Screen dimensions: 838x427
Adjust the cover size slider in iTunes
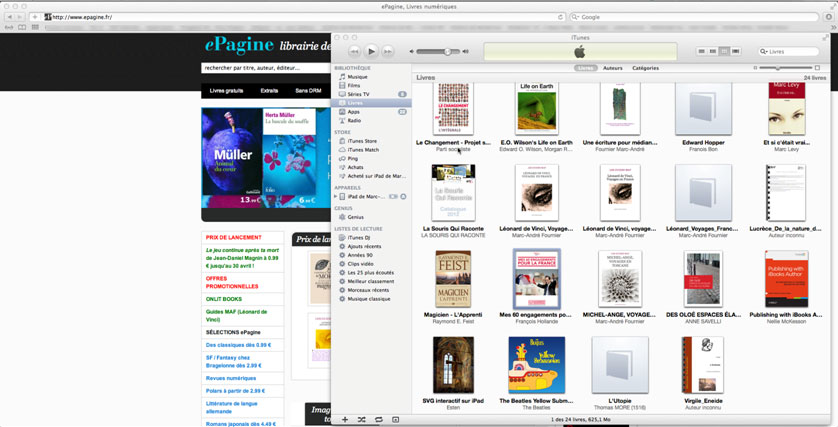(x=786, y=68)
